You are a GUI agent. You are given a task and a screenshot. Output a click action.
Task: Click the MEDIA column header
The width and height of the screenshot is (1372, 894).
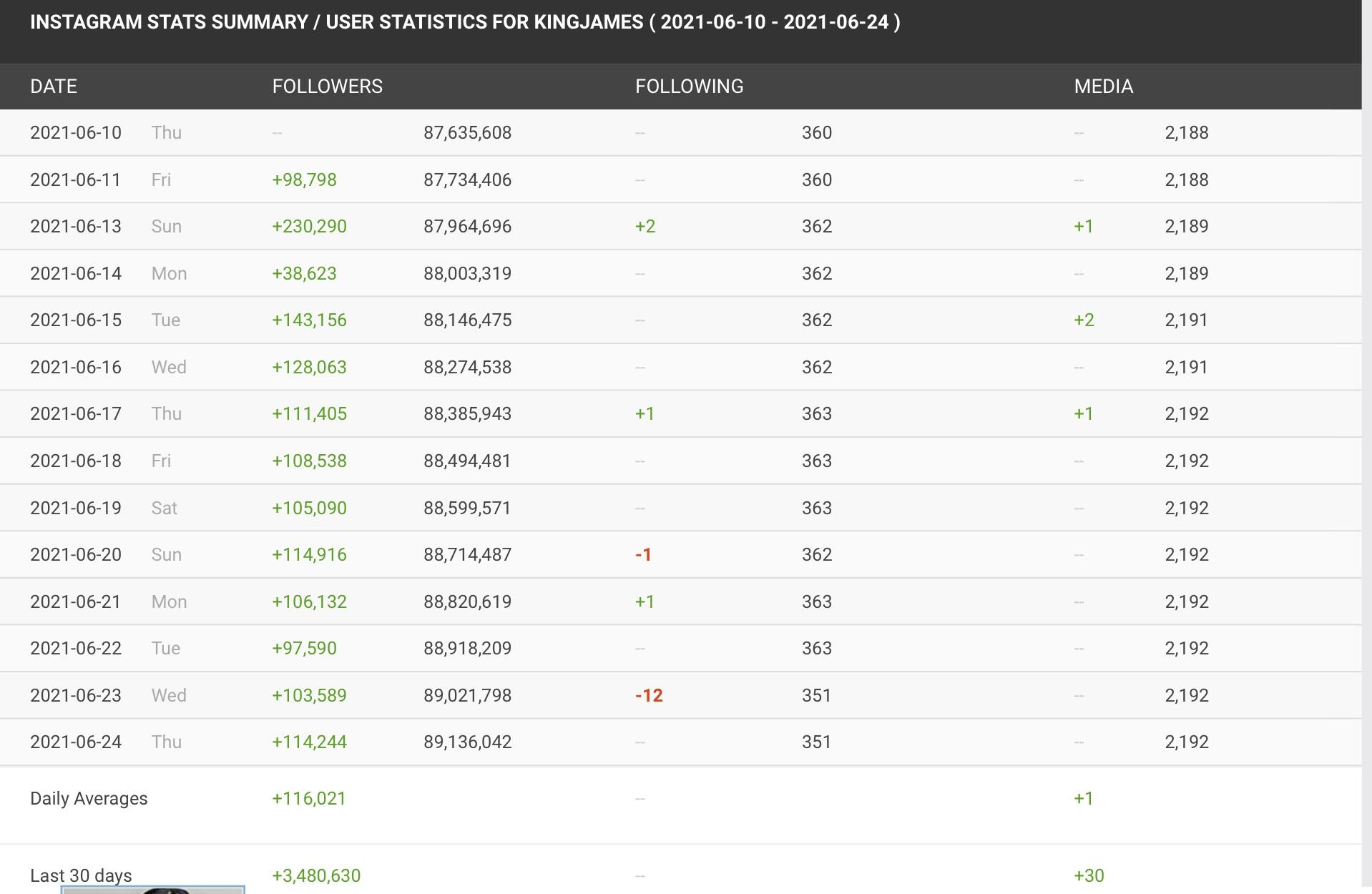(x=1103, y=87)
